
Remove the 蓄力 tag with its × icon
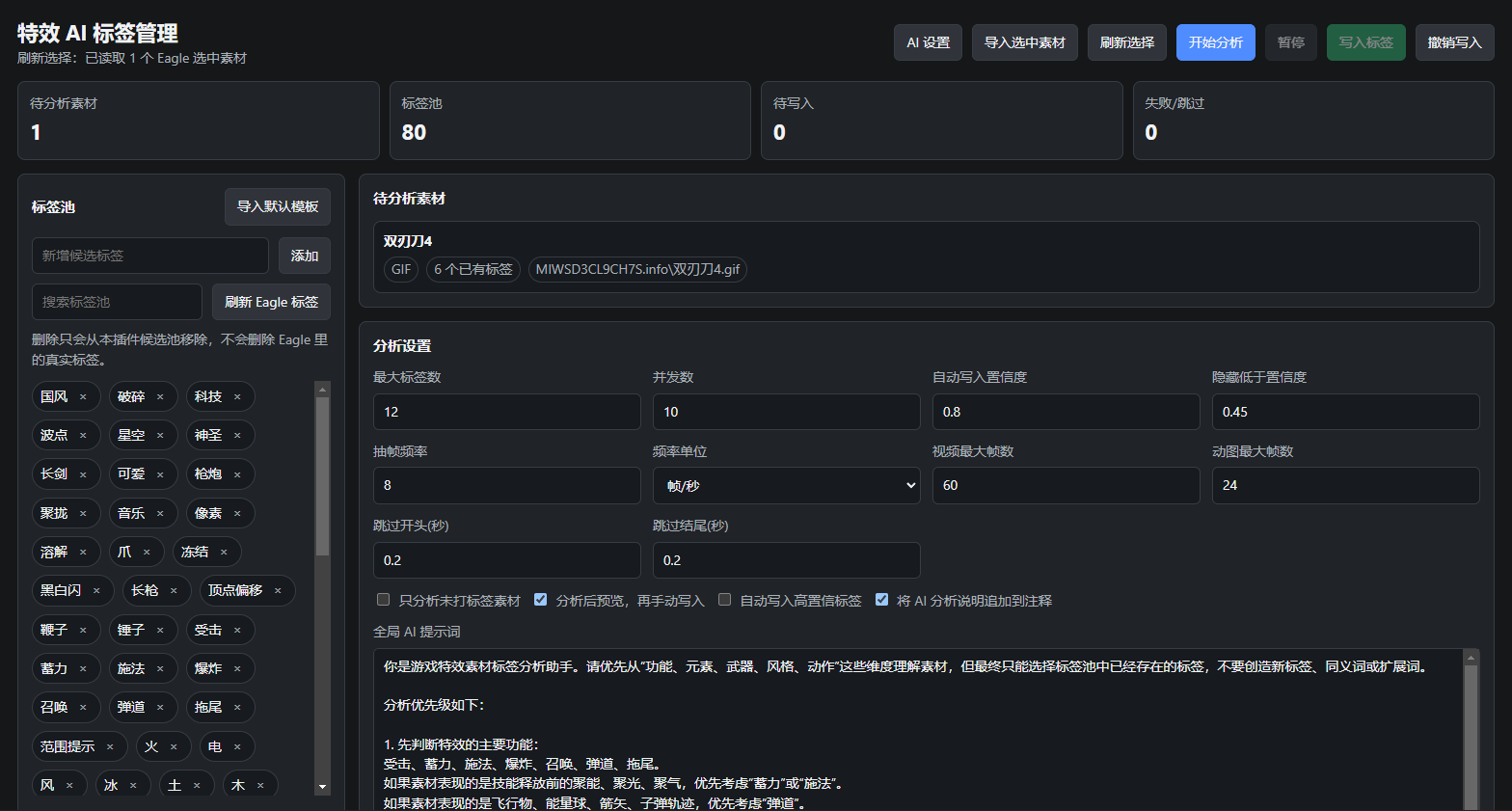pyautogui.click(x=83, y=669)
